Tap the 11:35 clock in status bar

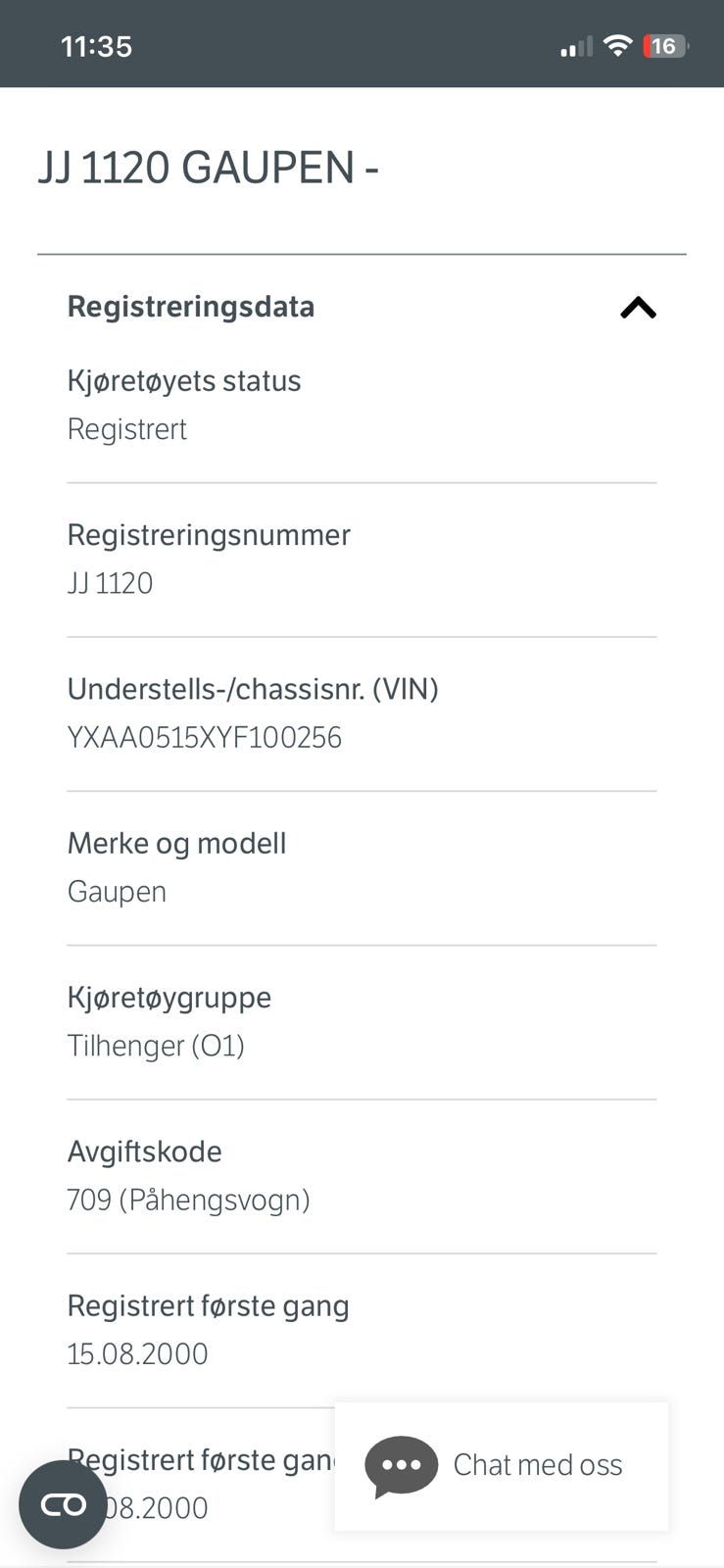click(x=96, y=46)
